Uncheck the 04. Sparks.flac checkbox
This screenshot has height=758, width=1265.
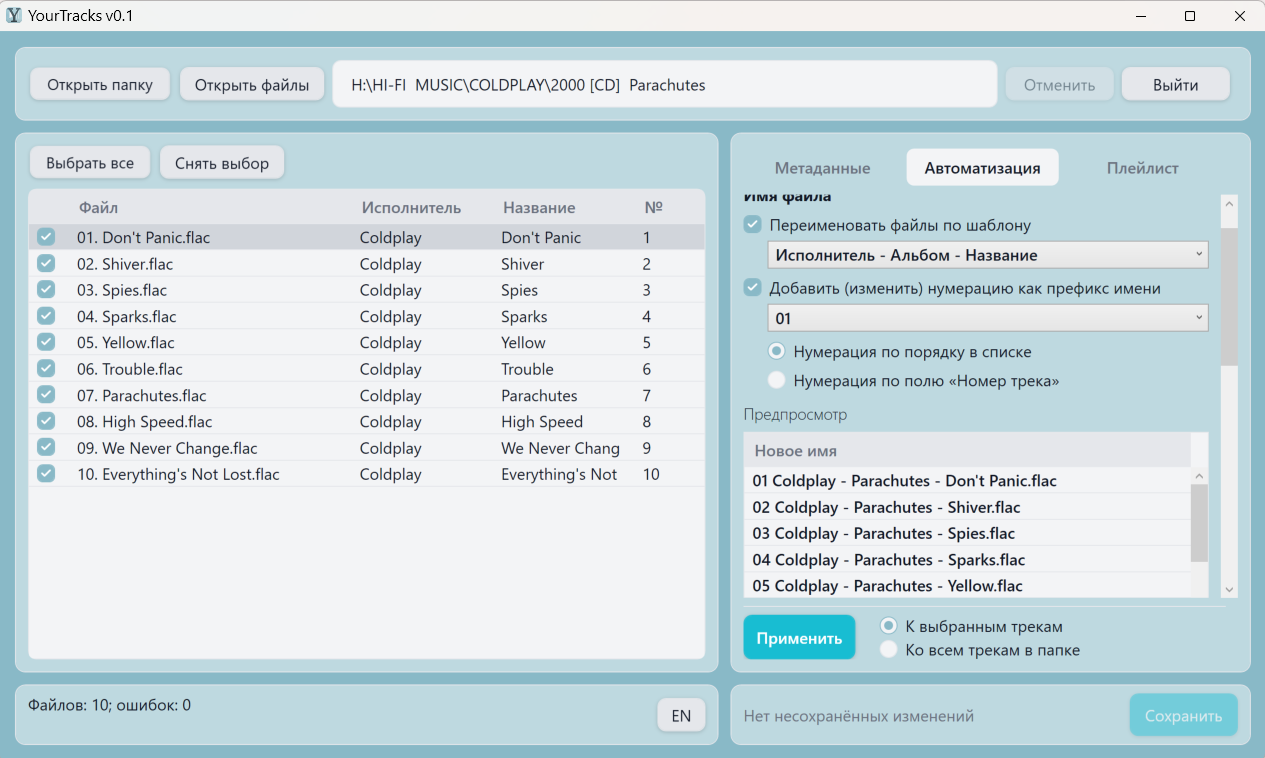[x=46, y=315]
